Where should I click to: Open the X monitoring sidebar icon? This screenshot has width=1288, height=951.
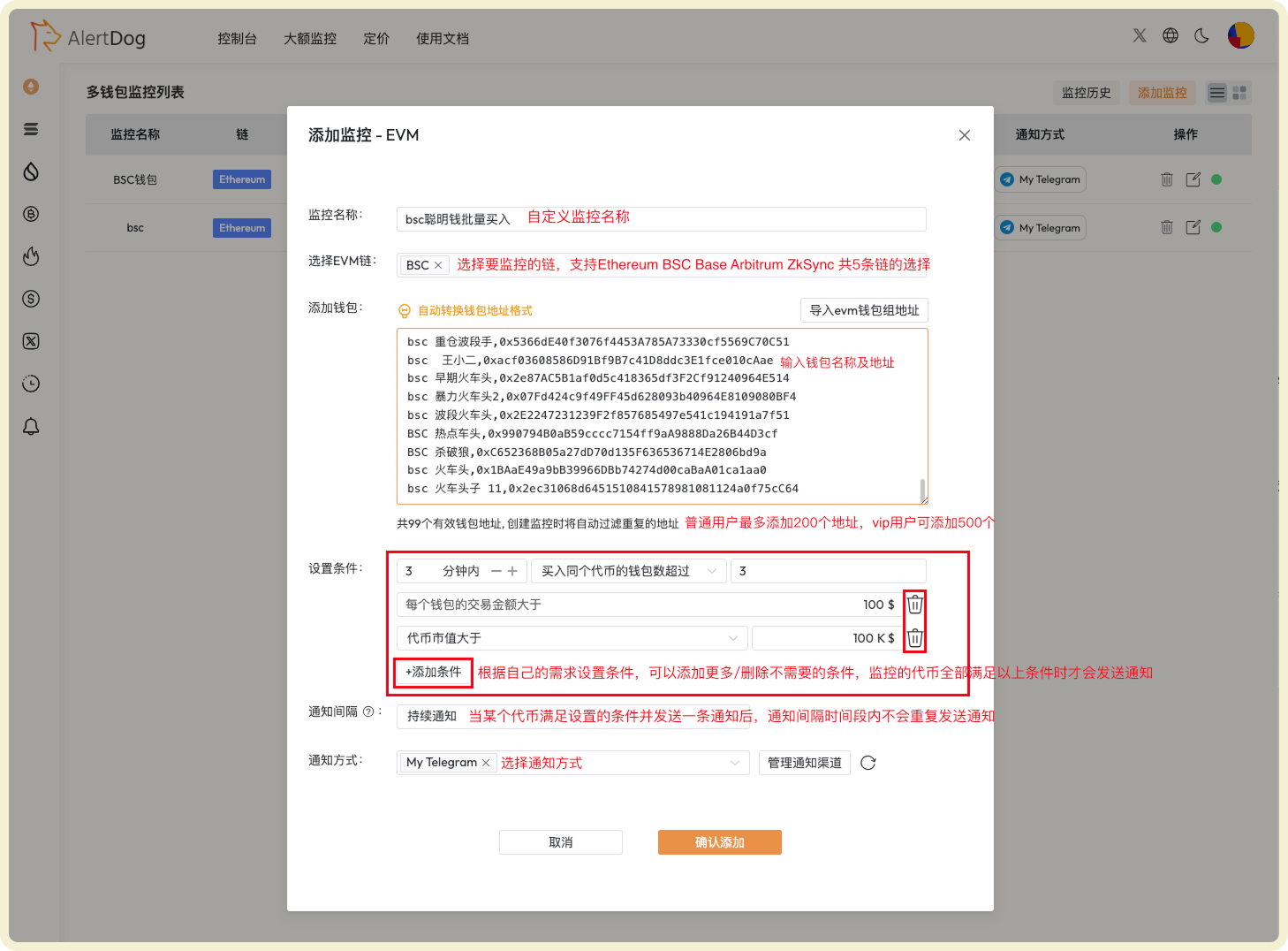pos(31,341)
